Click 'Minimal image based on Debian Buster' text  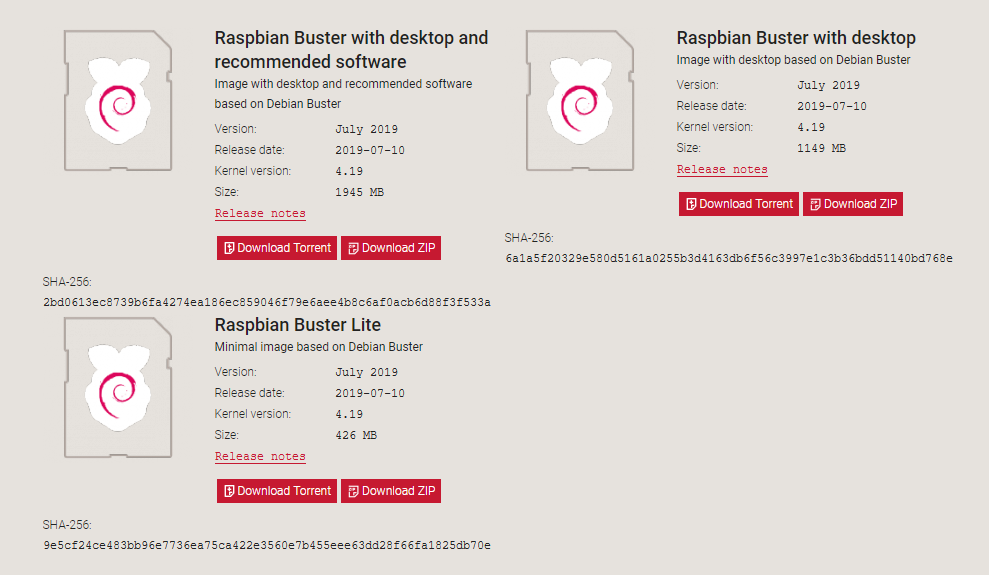[x=319, y=347]
